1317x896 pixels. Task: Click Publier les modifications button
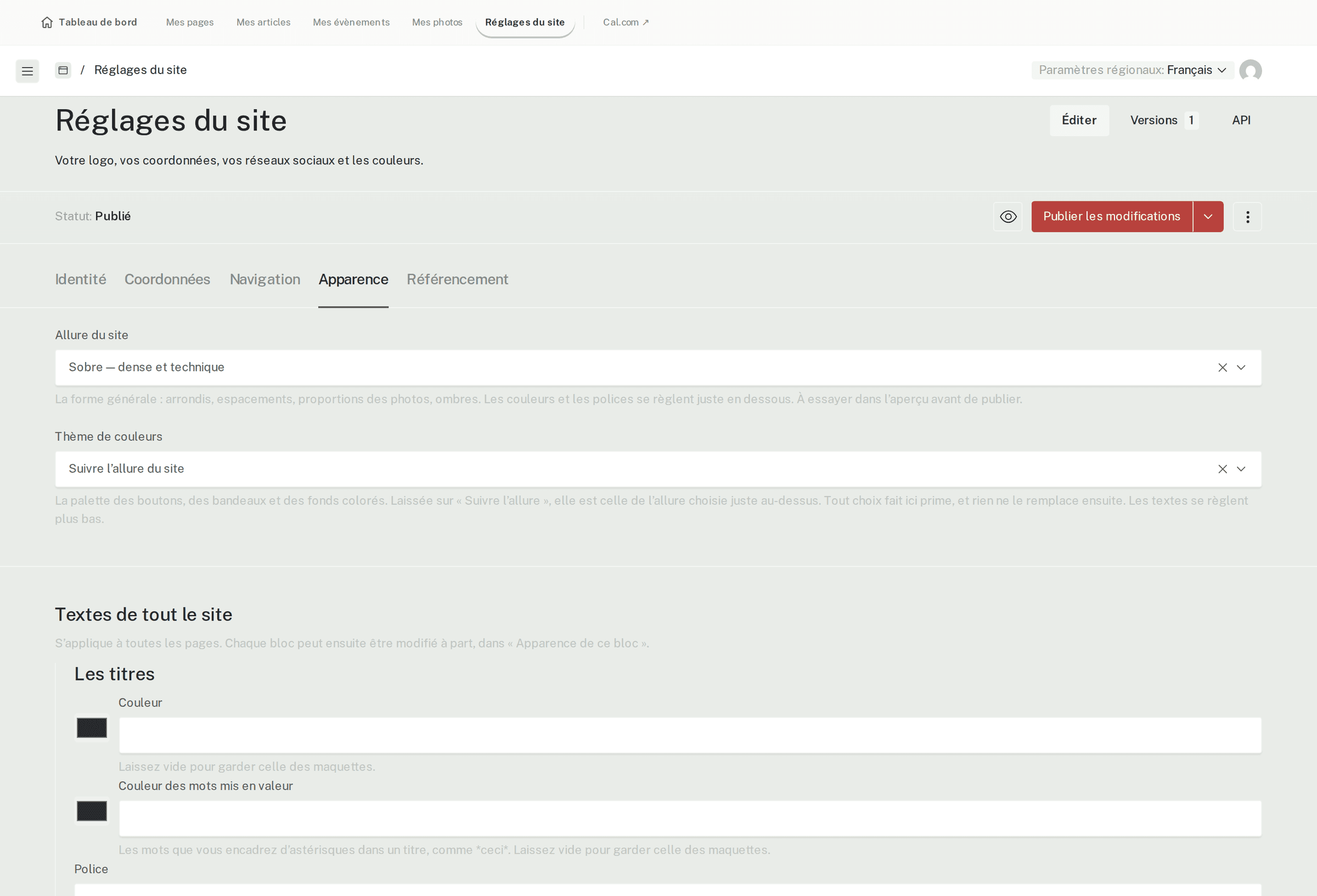point(1111,217)
